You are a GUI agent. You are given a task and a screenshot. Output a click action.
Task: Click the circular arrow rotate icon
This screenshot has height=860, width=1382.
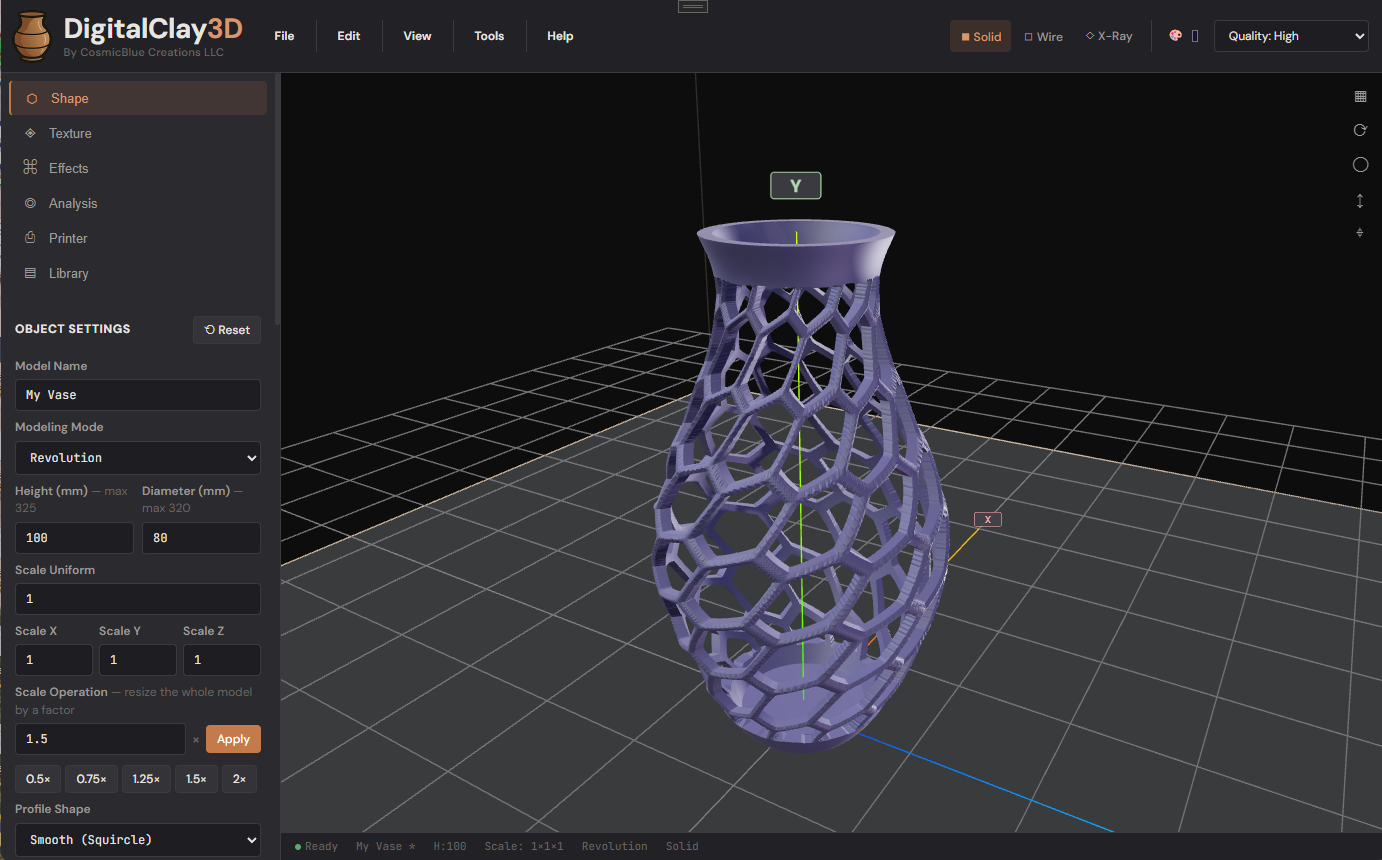click(1360, 130)
